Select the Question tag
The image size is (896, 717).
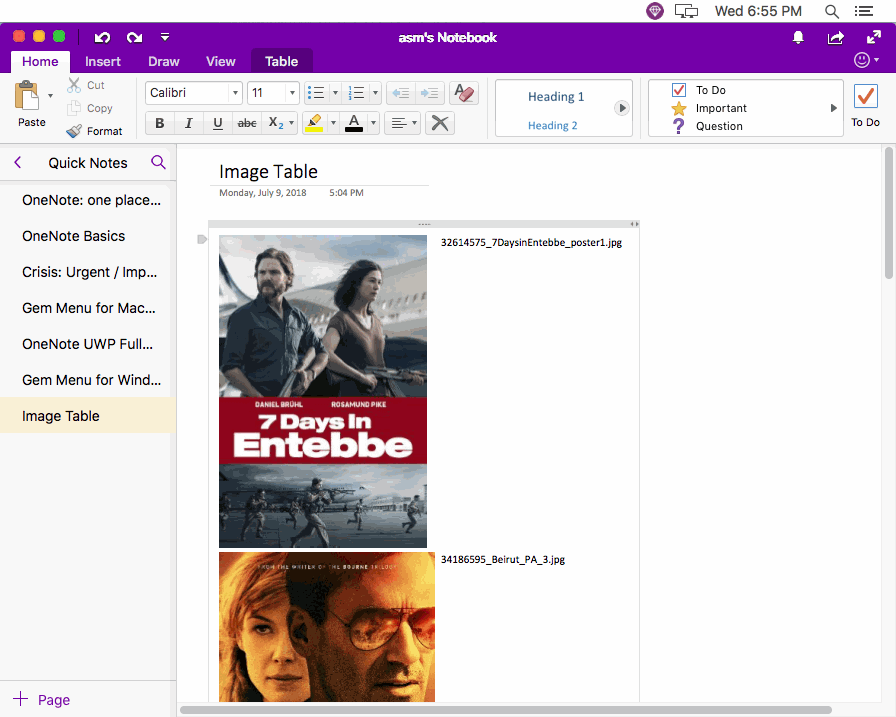coord(707,126)
